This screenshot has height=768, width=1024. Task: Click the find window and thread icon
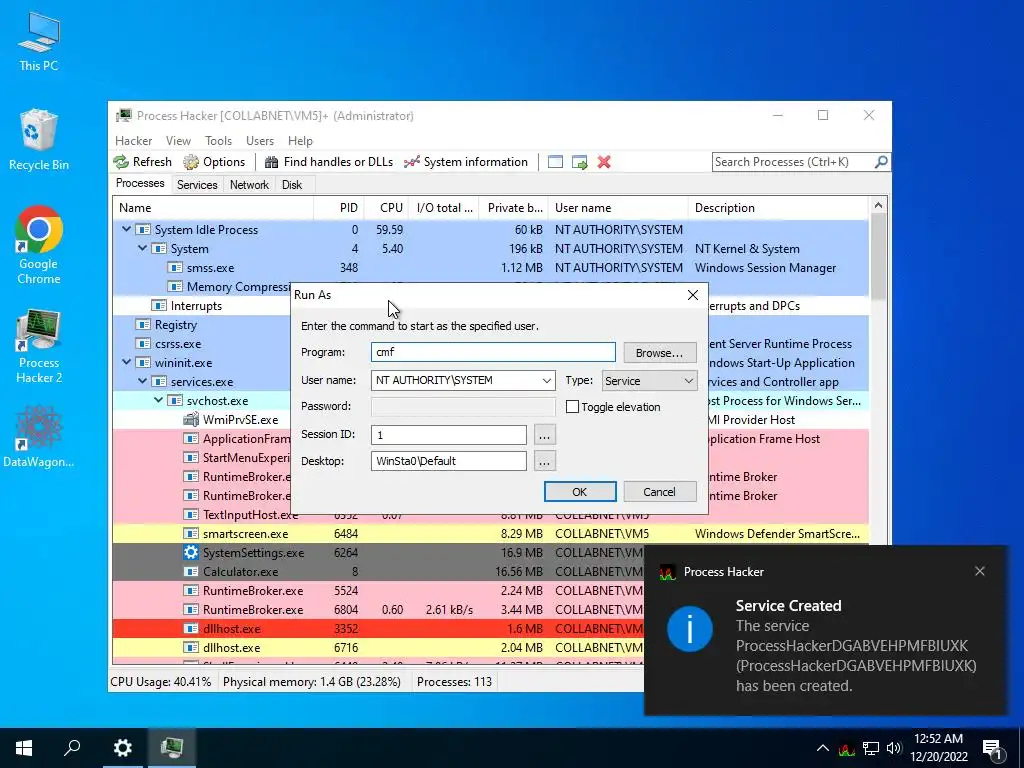point(579,162)
